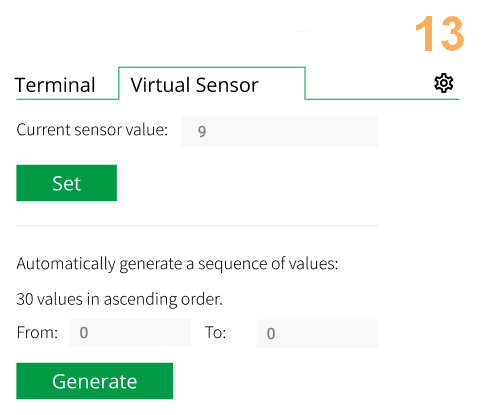Image resolution: width=482 pixels, height=415 pixels.
Task: Click the 0 inside the From box
Action: [84, 333]
